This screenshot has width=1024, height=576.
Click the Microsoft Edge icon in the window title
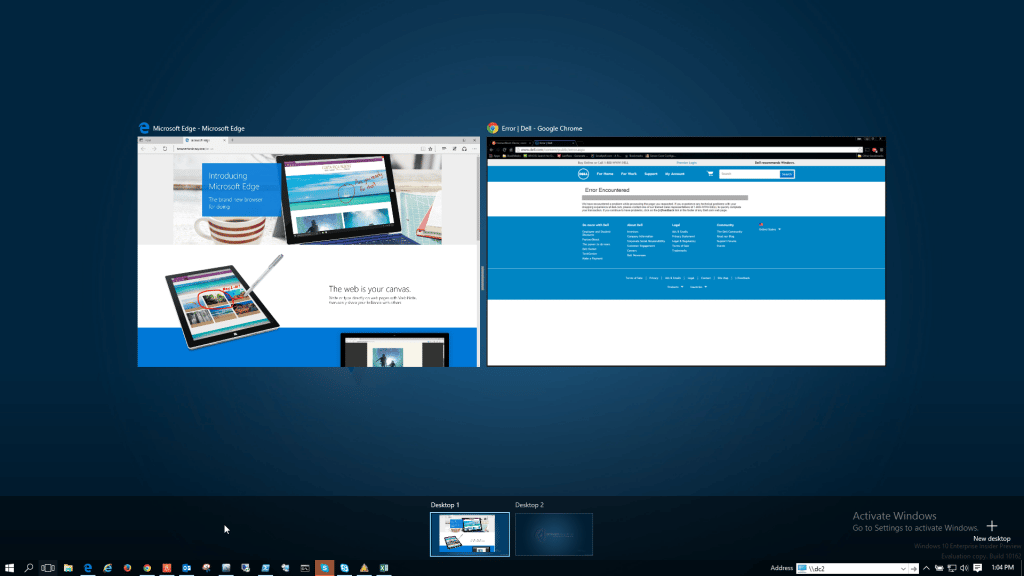144,128
